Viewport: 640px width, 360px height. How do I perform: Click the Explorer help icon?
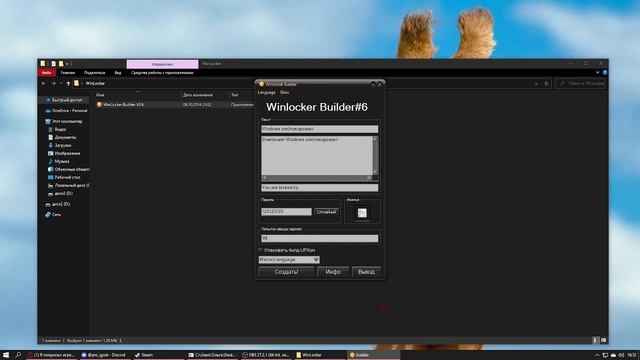point(604,72)
